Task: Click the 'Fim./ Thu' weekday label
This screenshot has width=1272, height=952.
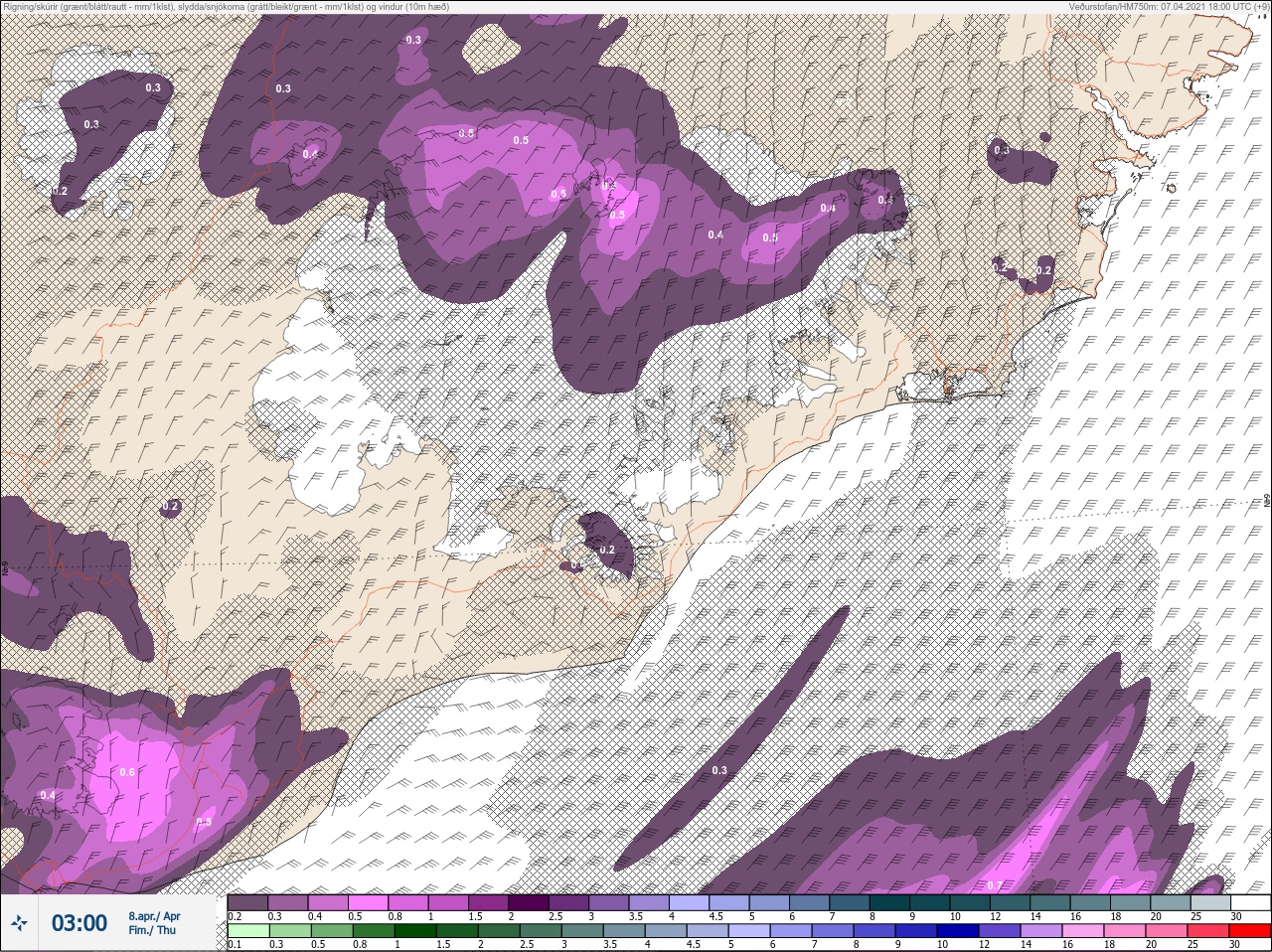Action: tap(152, 930)
